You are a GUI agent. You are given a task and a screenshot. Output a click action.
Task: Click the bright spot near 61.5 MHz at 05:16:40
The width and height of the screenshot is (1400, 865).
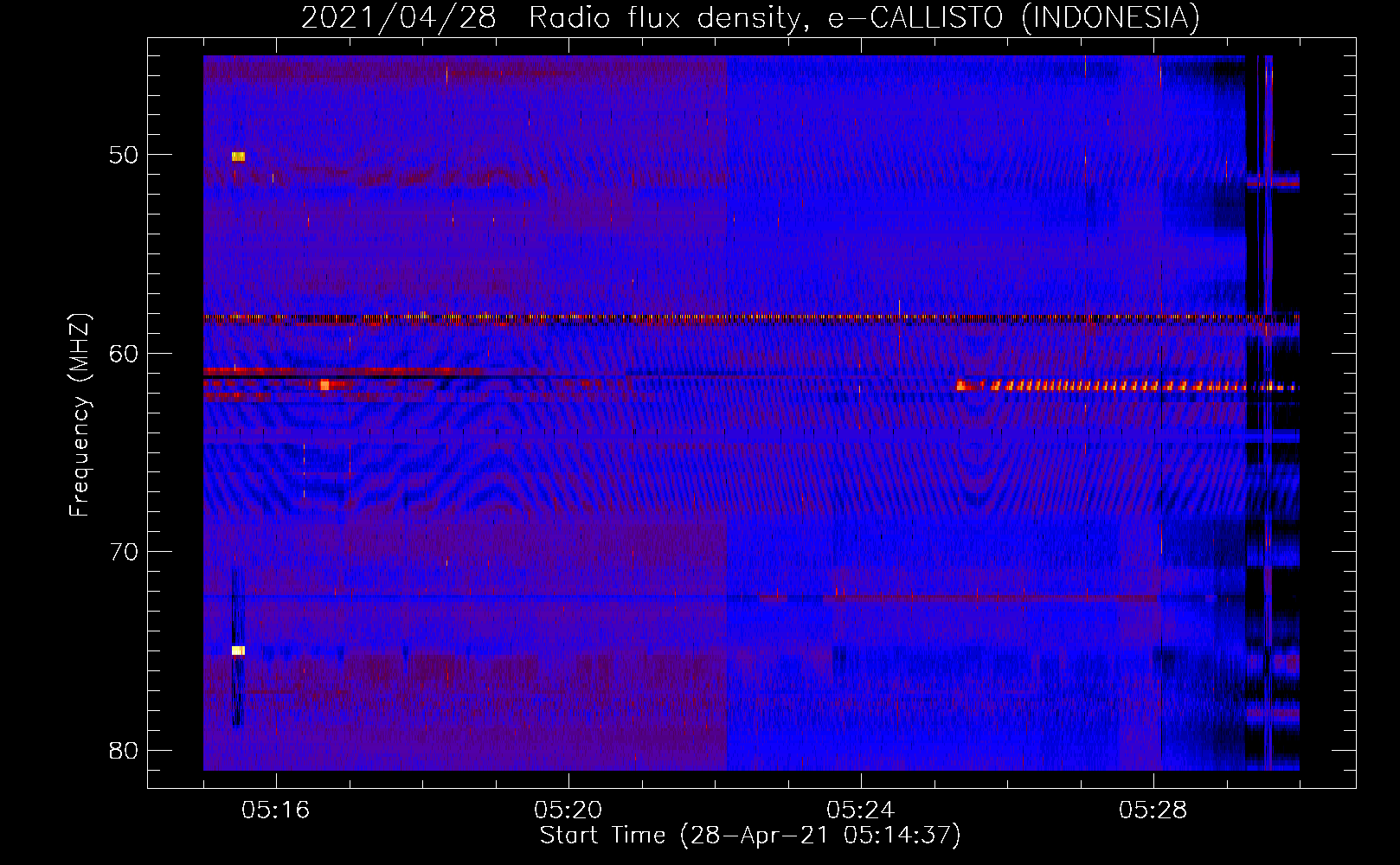[324, 385]
